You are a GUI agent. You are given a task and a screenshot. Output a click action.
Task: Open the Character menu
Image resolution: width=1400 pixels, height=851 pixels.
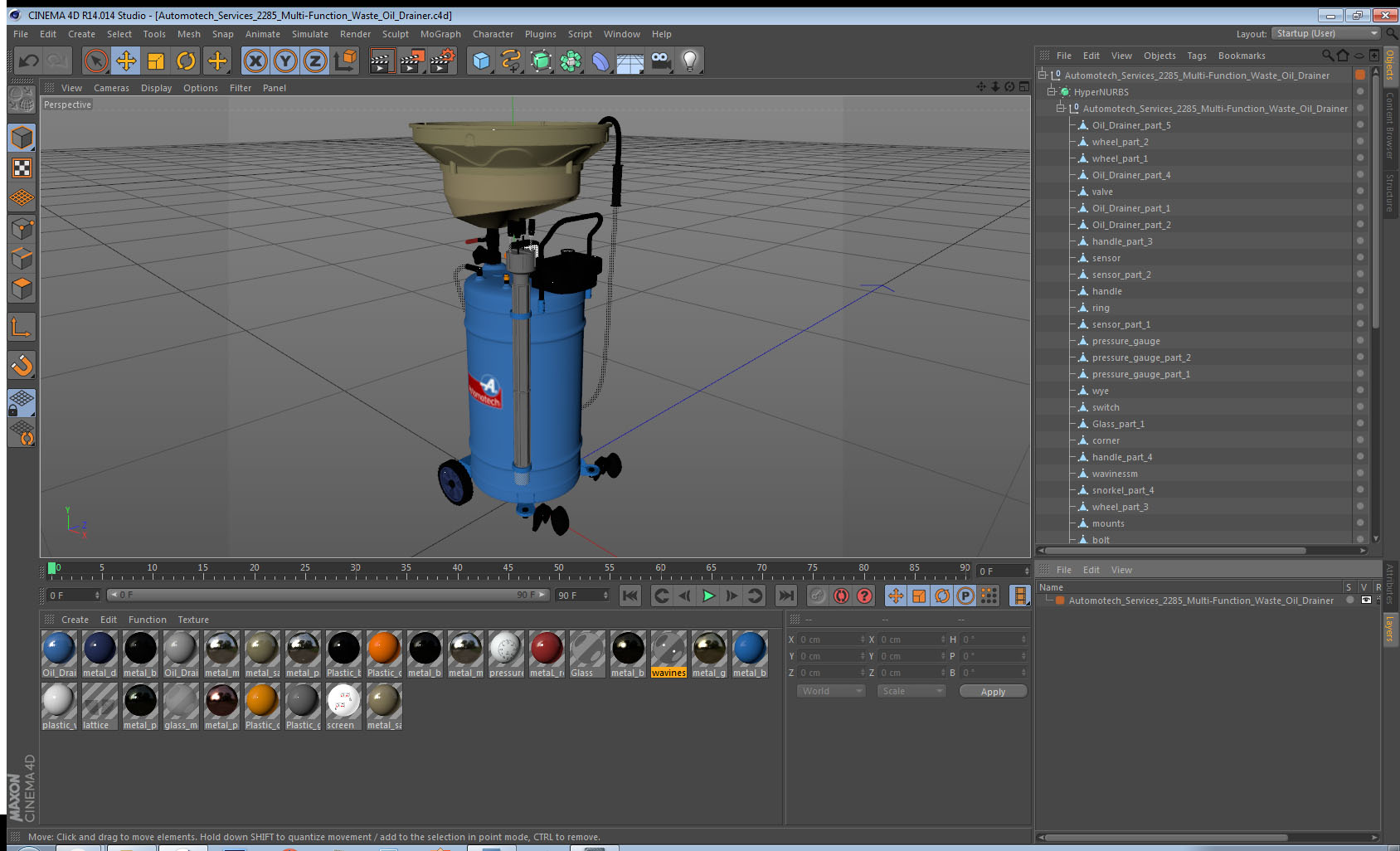(493, 34)
